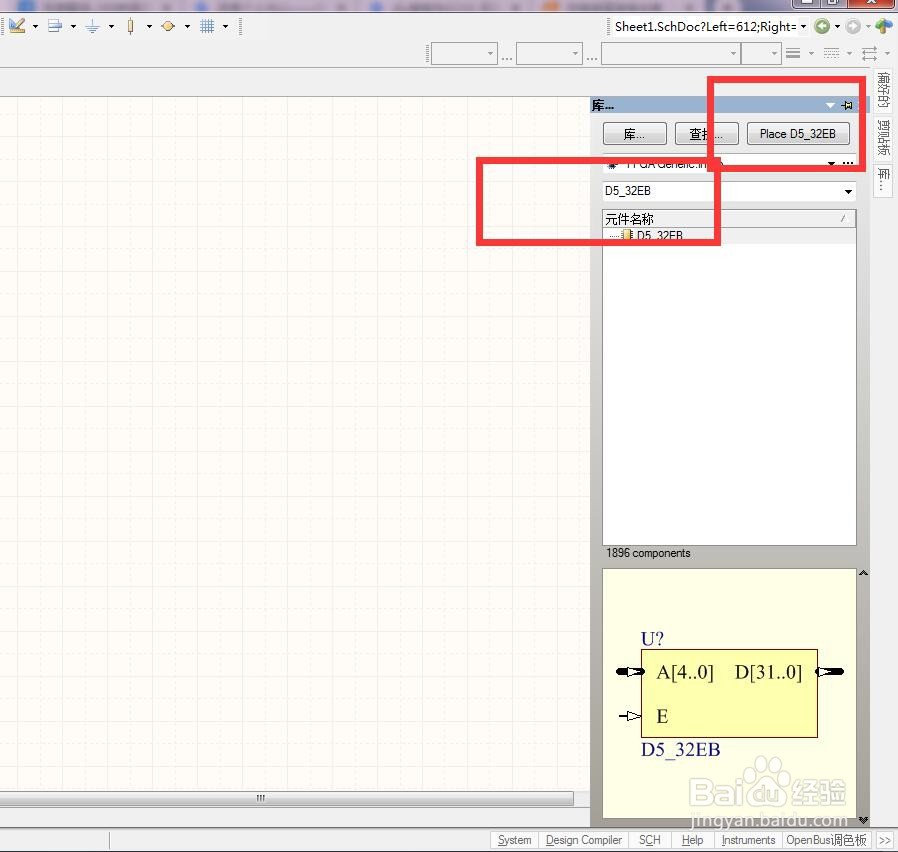
Task: Open the 库... library side tab
Action: click(884, 180)
